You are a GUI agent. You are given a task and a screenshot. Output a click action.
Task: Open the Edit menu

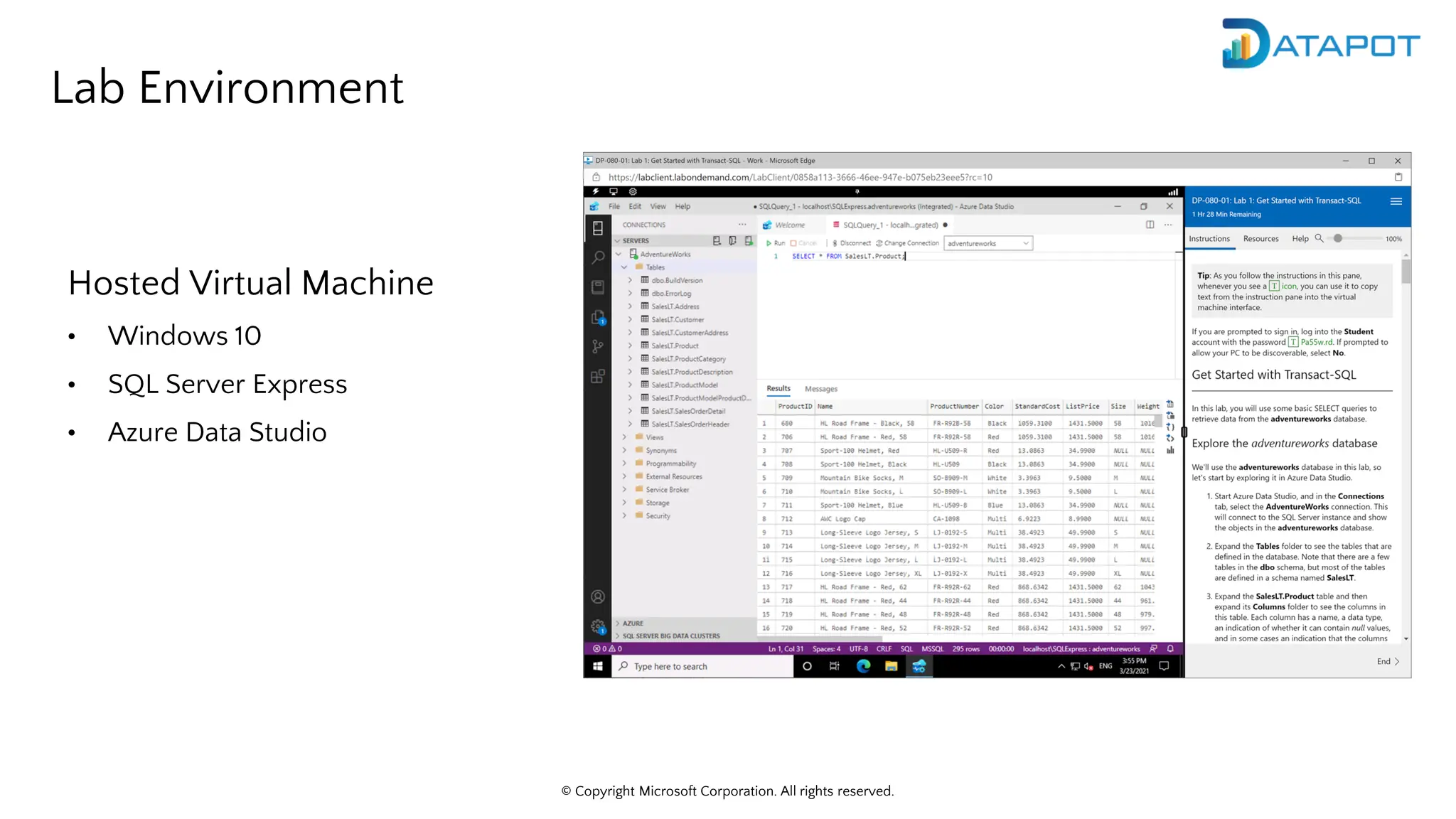click(635, 207)
